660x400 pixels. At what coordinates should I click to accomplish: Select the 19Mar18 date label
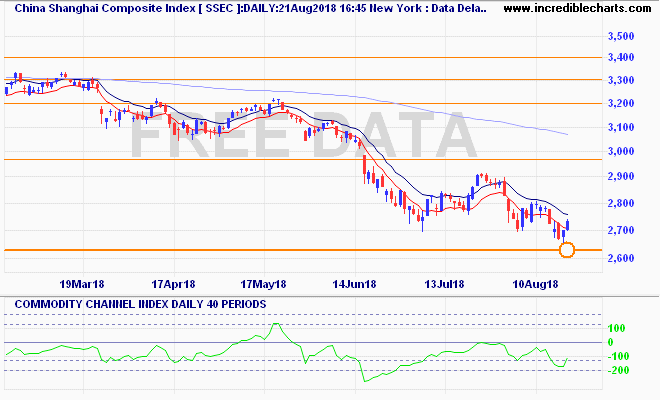[82, 284]
